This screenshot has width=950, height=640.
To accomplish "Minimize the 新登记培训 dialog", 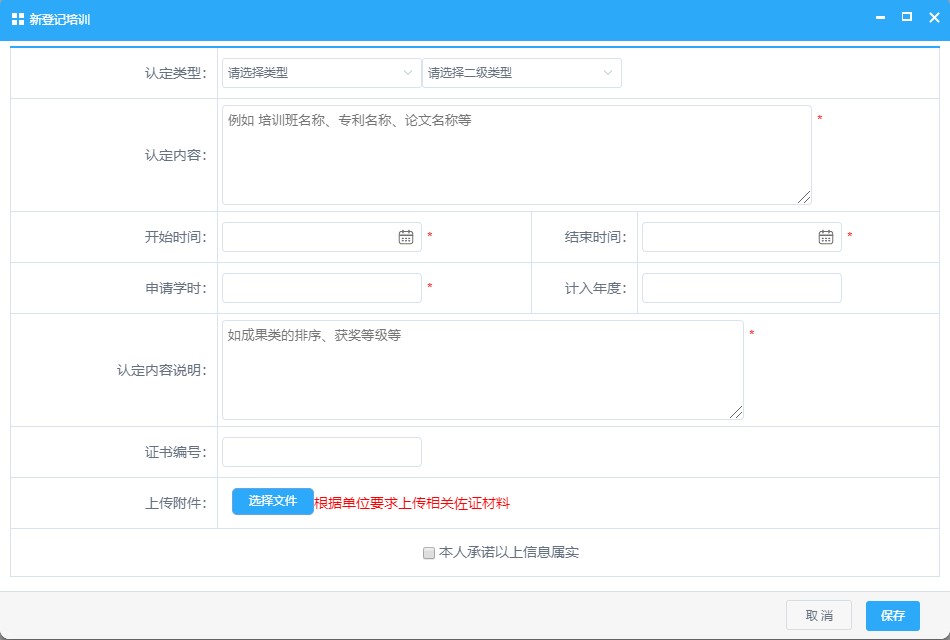I will tap(880, 18).
